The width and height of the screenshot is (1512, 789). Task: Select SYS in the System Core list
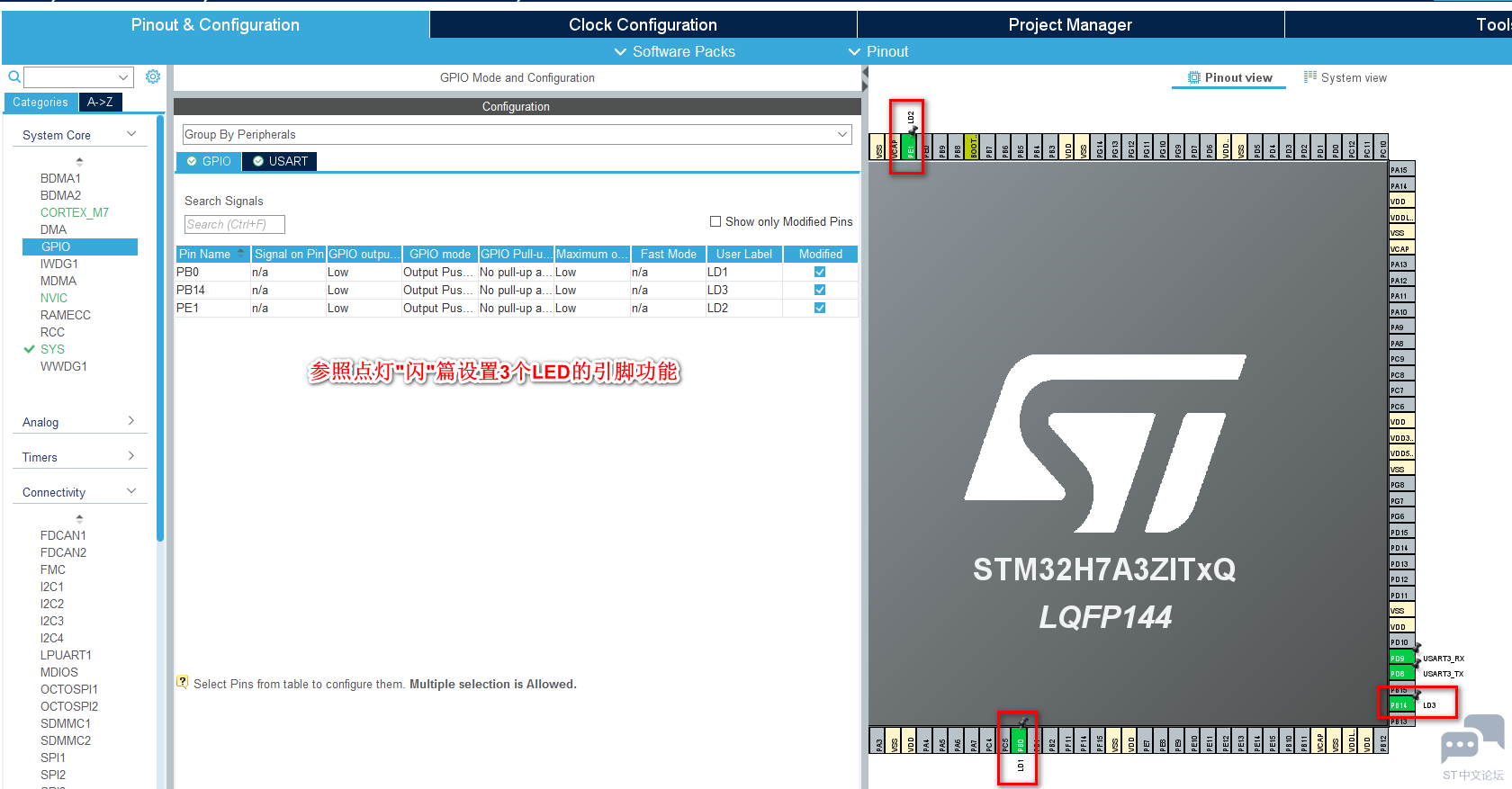click(52, 349)
